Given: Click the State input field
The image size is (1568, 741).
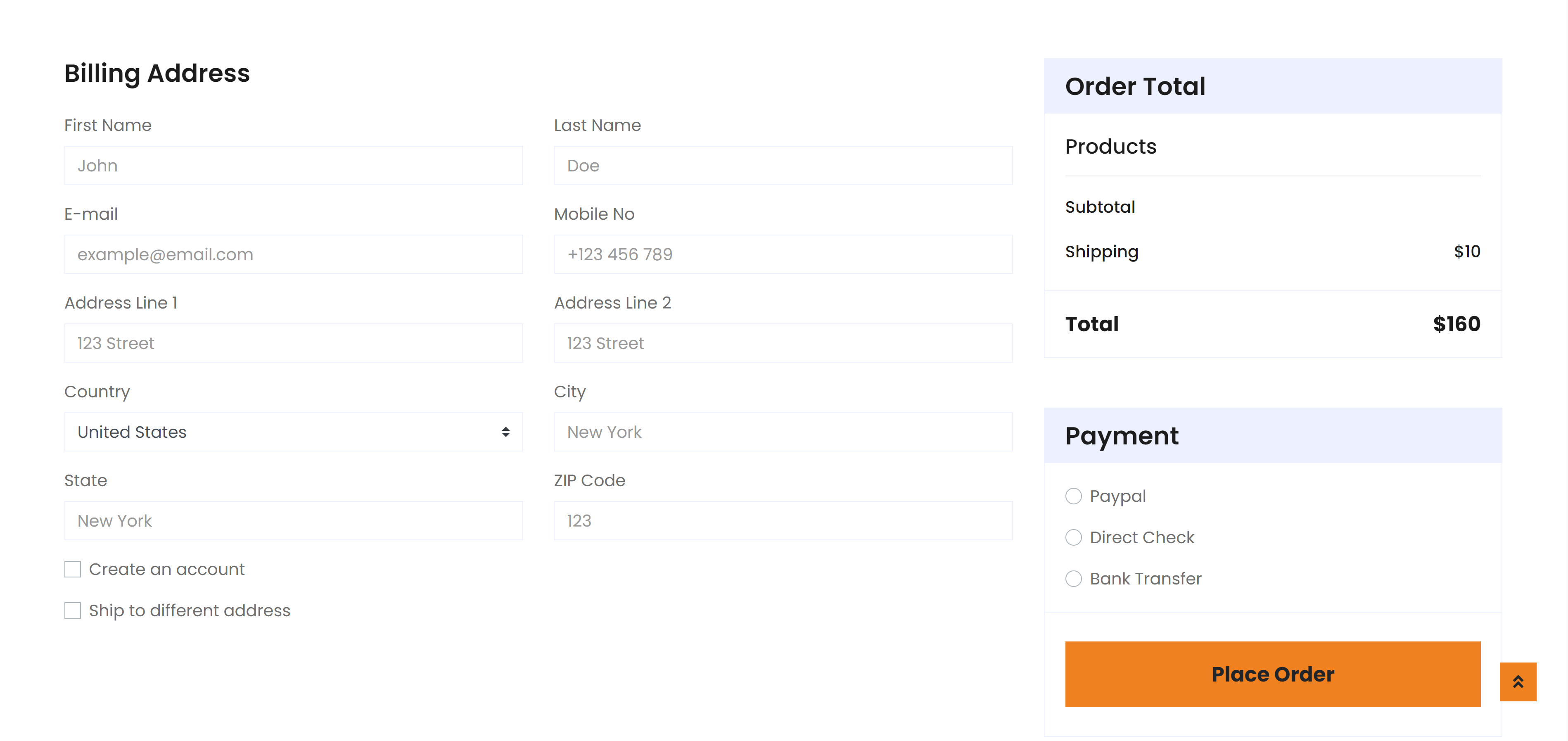Looking at the screenshot, I should (293, 520).
